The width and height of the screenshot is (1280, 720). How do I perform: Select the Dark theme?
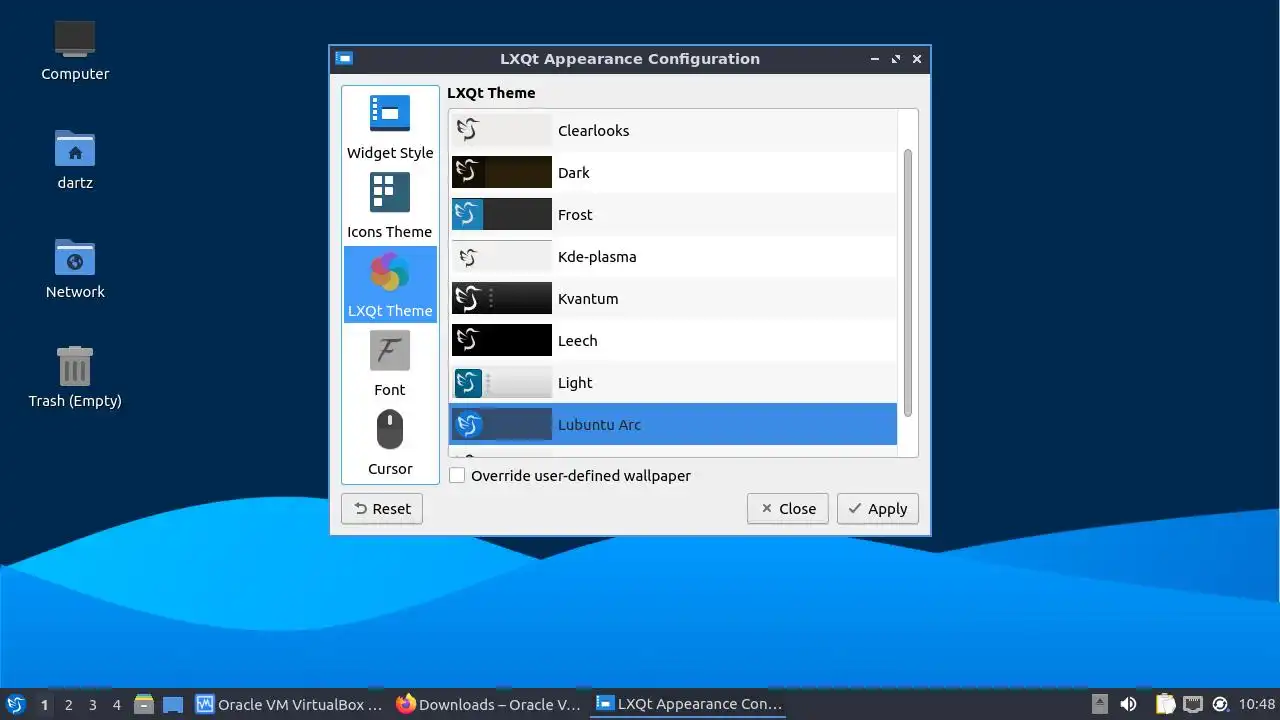[x=673, y=173]
